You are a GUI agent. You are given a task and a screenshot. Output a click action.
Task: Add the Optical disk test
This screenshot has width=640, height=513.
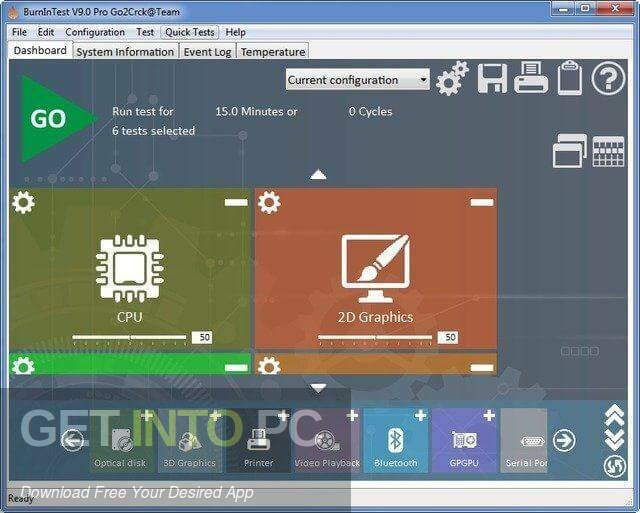tap(120, 441)
